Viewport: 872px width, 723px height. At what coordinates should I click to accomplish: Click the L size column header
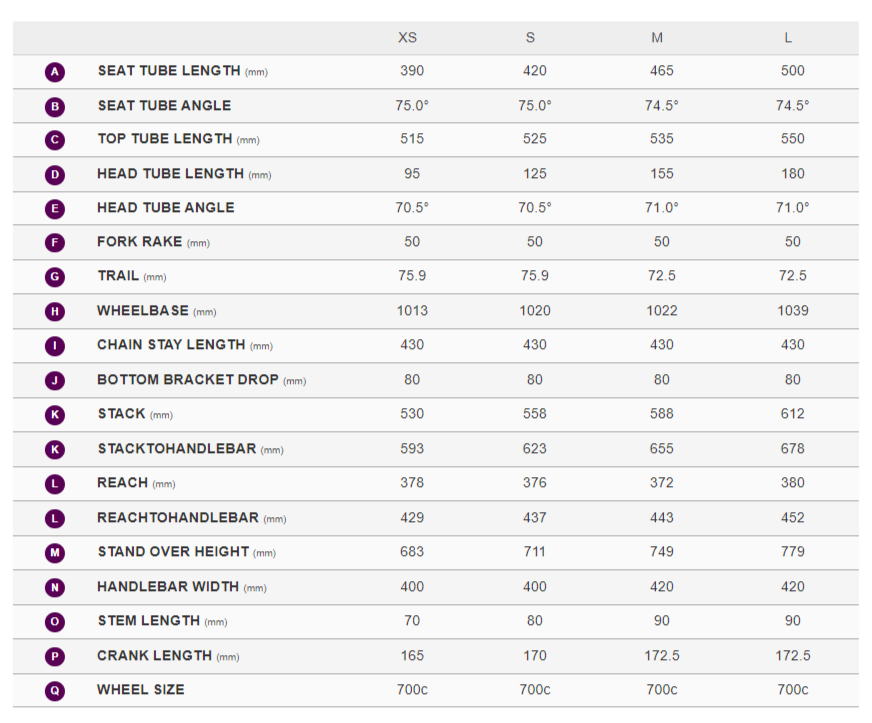789,38
